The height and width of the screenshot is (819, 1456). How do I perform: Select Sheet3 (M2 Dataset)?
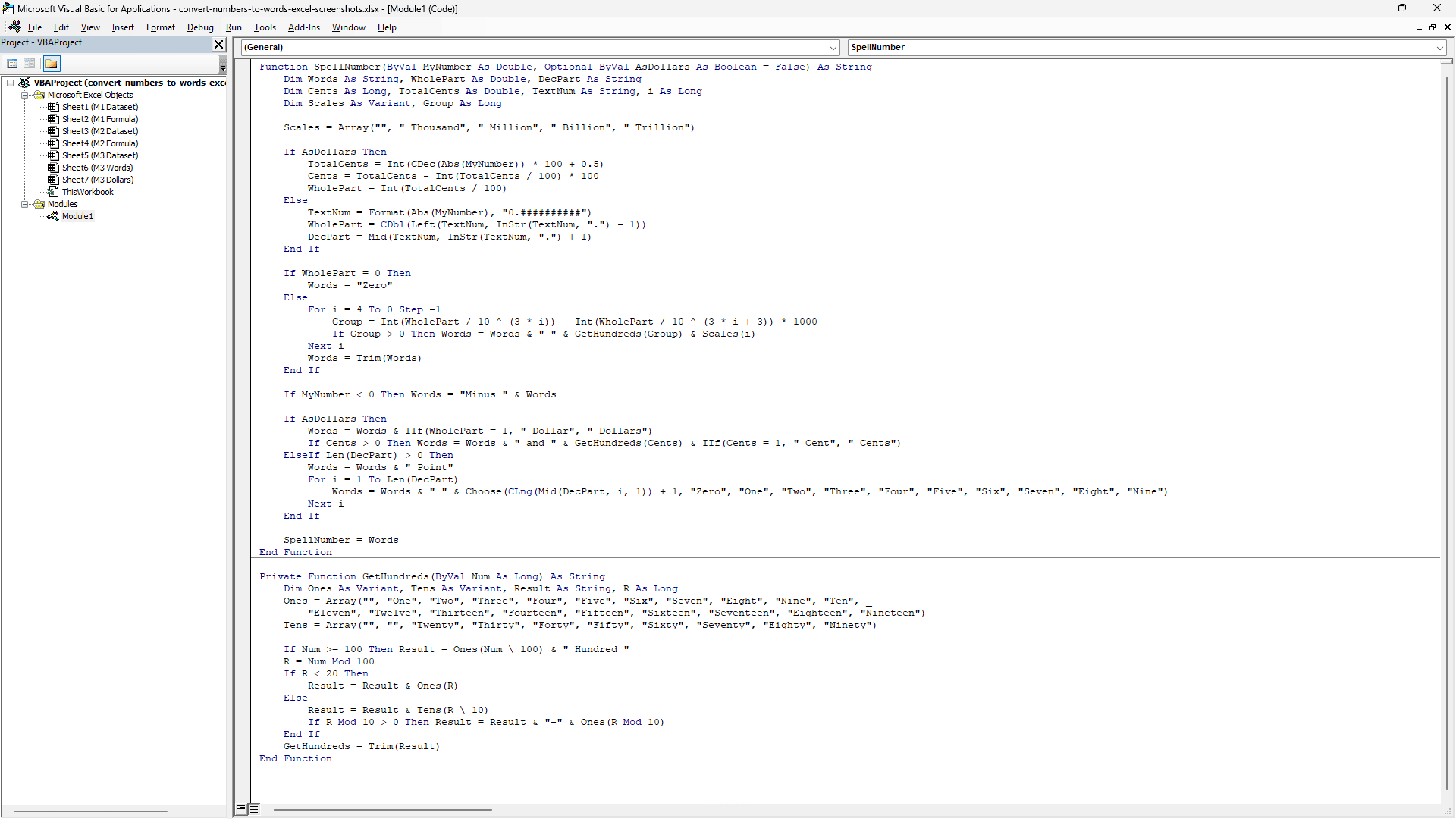coord(100,131)
